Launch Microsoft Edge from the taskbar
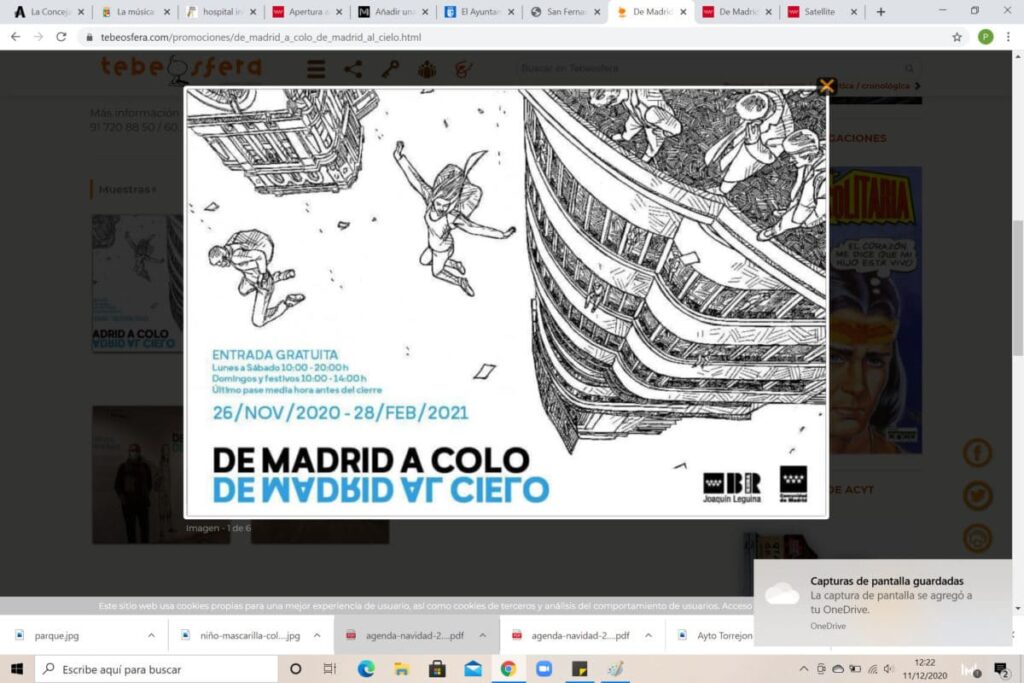The image size is (1024, 683). 366,669
